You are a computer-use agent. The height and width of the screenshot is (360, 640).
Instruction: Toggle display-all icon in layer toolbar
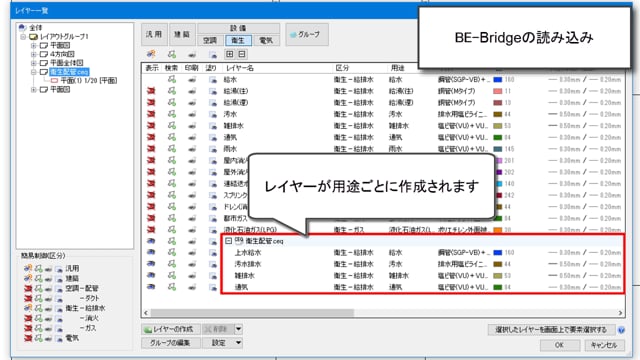coord(151,54)
